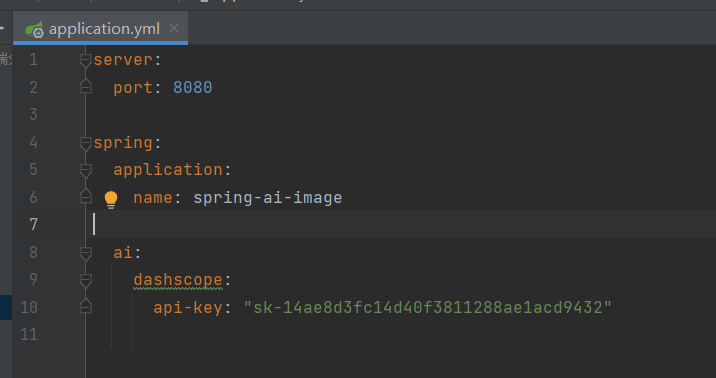Image resolution: width=716 pixels, height=378 pixels.
Task: Click the application key text
Action: click(168, 170)
